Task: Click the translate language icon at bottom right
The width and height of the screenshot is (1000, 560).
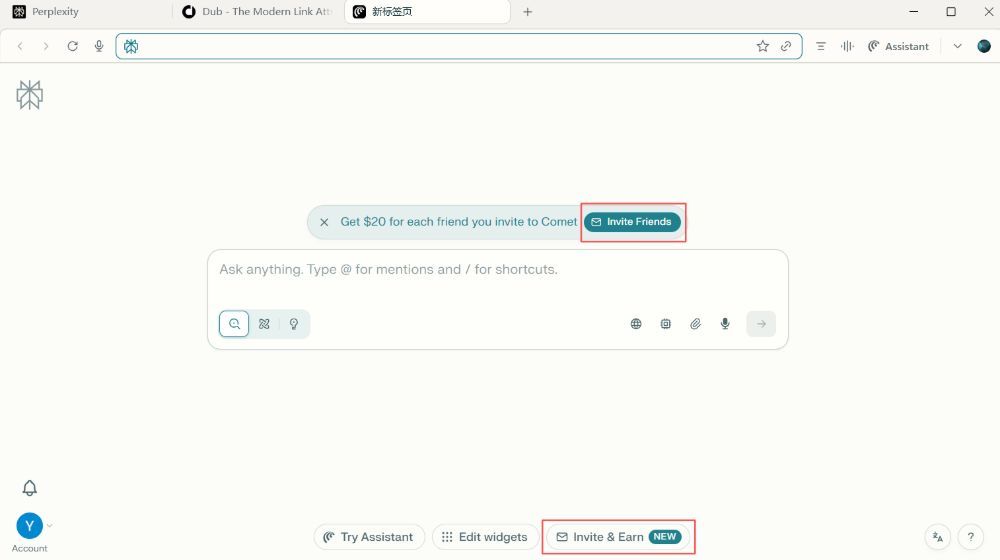Action: [x=937, y=537]
